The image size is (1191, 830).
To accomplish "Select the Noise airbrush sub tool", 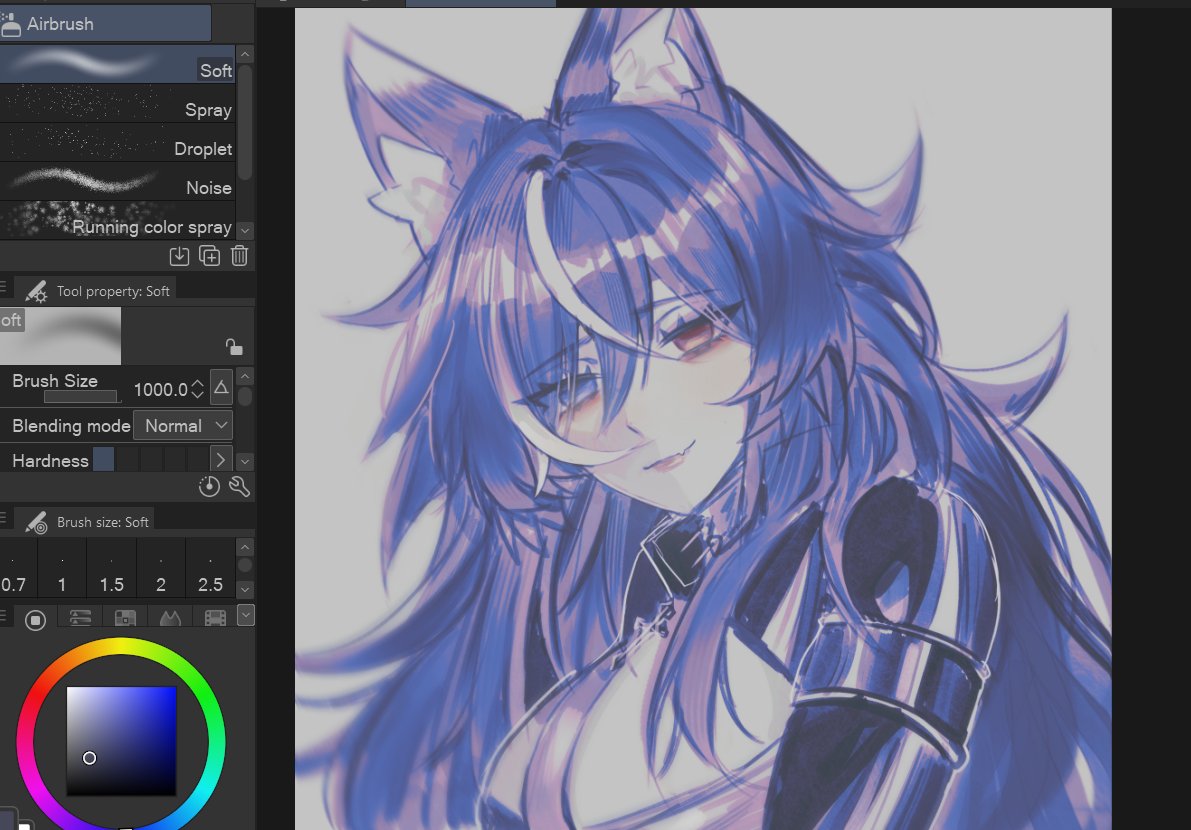I will point(117,181).
